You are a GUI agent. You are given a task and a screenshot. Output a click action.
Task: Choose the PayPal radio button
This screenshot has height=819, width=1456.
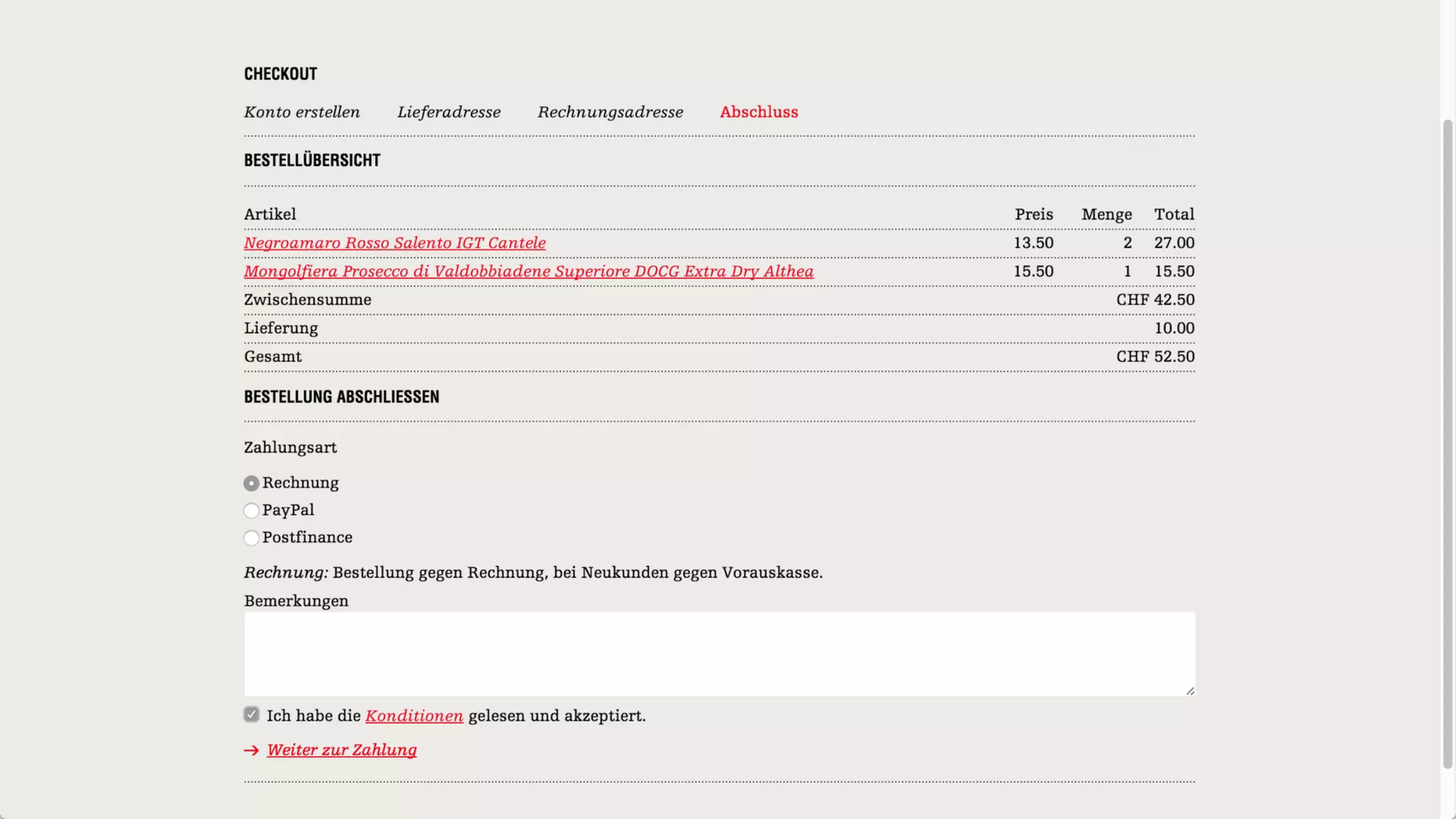251,510
